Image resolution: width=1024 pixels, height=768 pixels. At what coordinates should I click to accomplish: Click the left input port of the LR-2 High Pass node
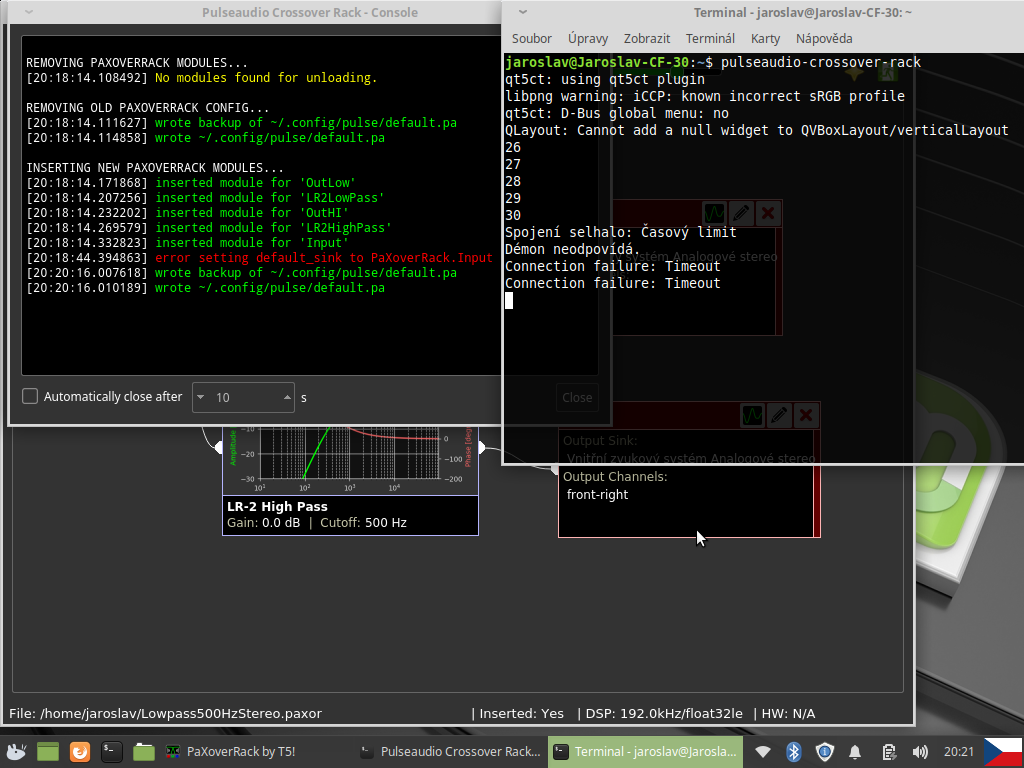click(x=218, y=447)
